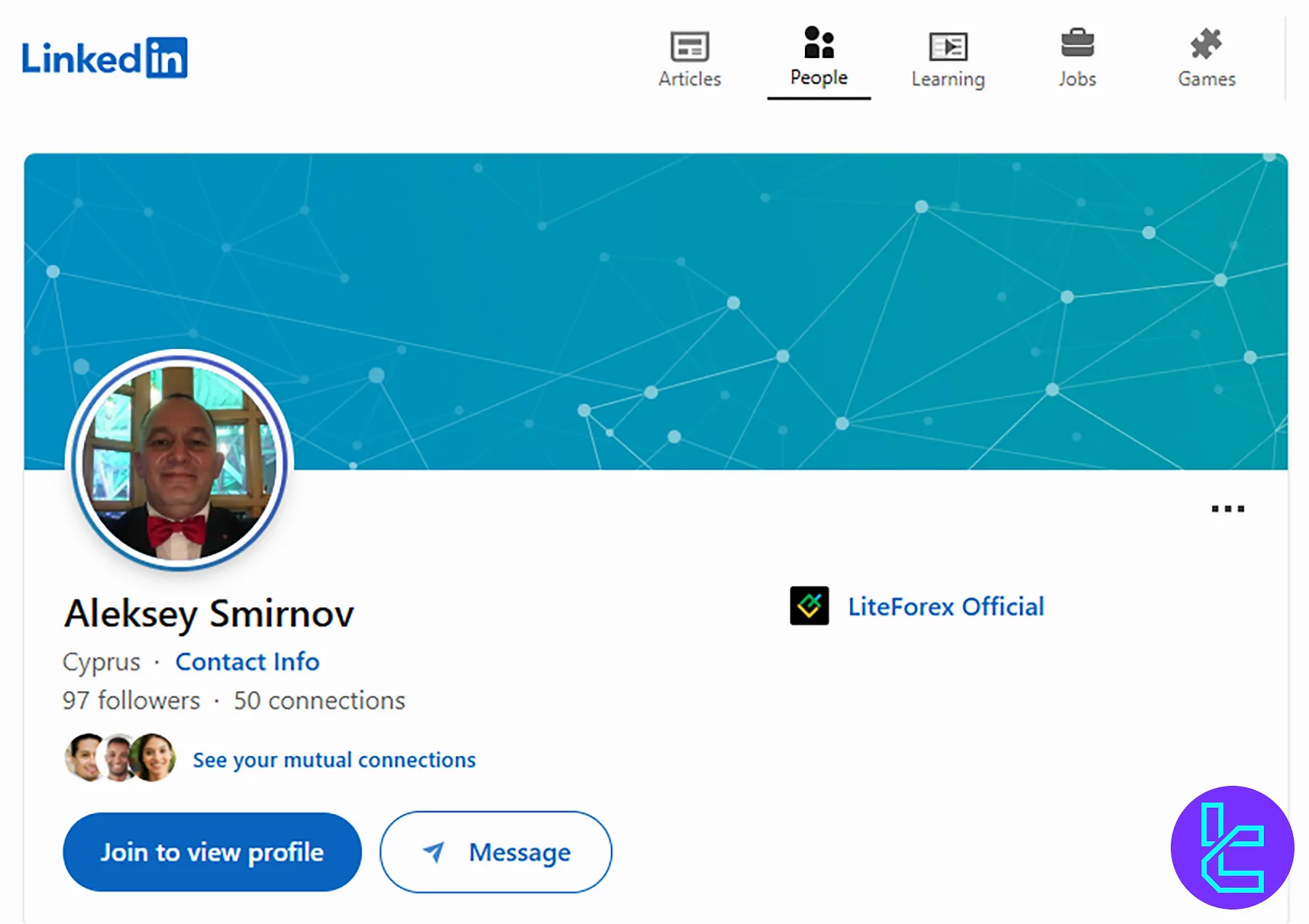
Task: Open the Contact Info link
Action: (x=247, y=662)
